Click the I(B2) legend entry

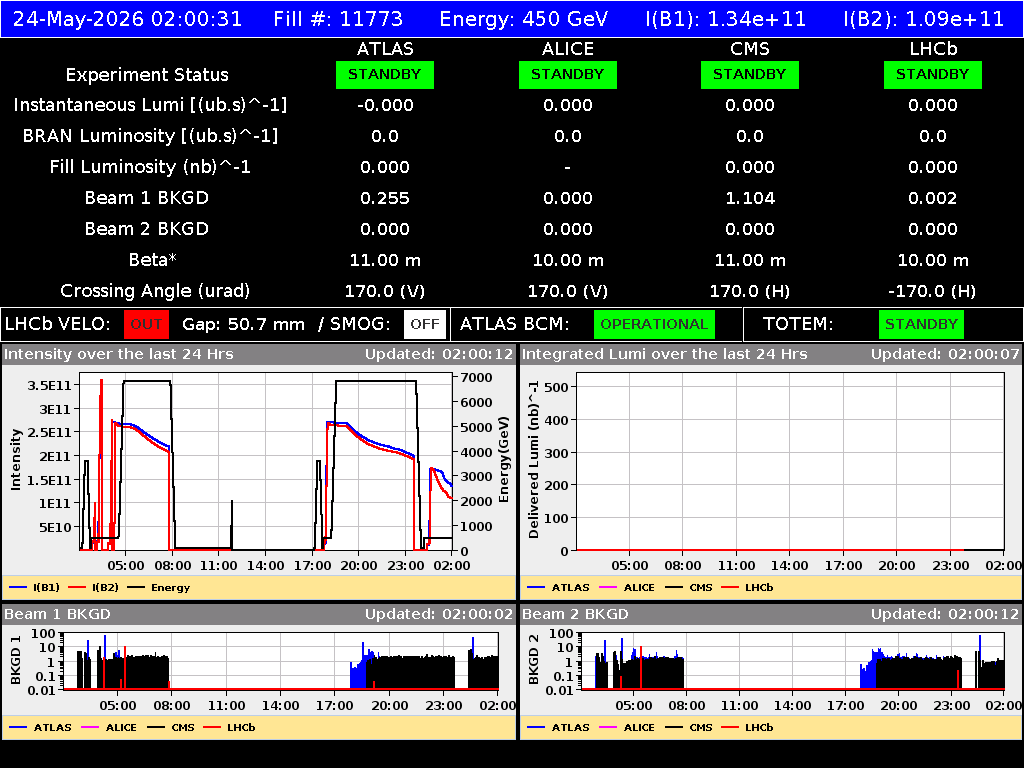click(93, 588)
